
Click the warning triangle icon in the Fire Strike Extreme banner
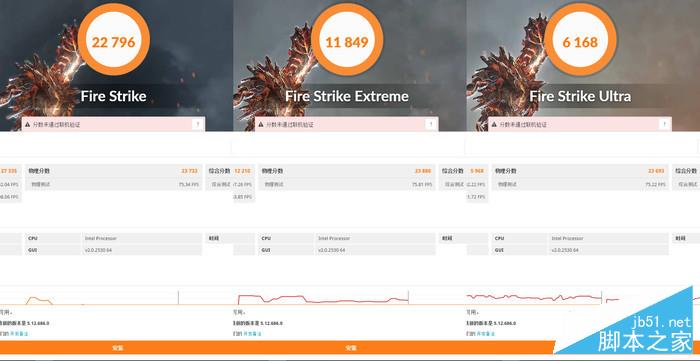[x=261, y=125]
